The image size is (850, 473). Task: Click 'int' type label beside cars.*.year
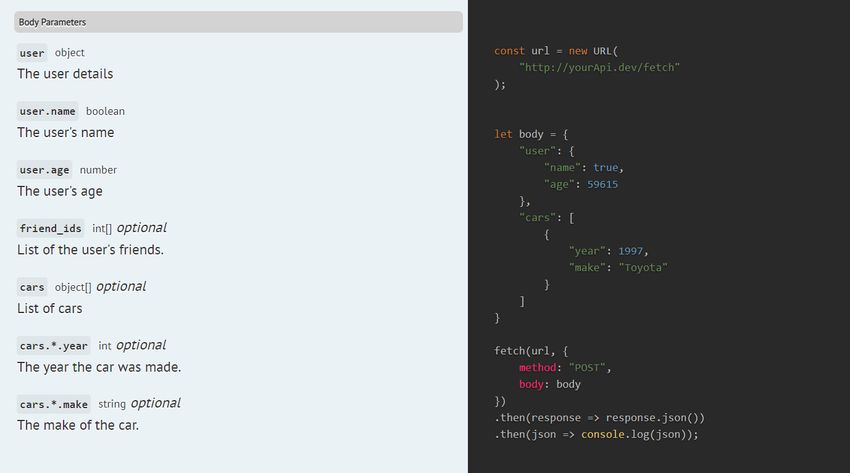point(105,346)
